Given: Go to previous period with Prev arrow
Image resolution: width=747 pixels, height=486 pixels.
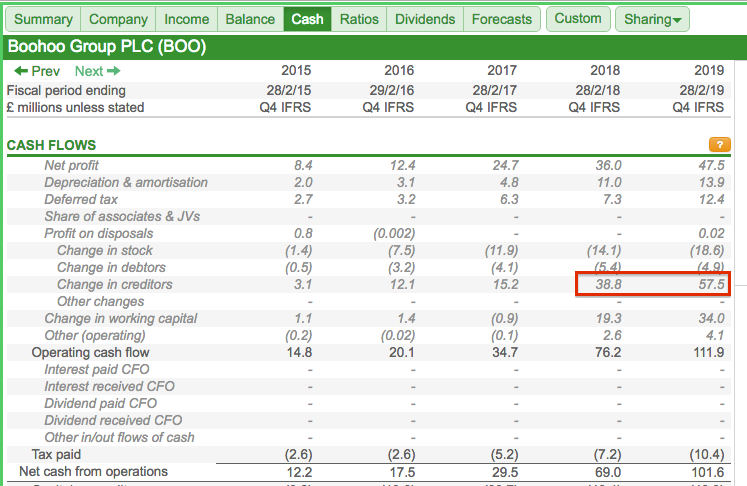Looking at the screenshot, I should (x=37, y=71).
